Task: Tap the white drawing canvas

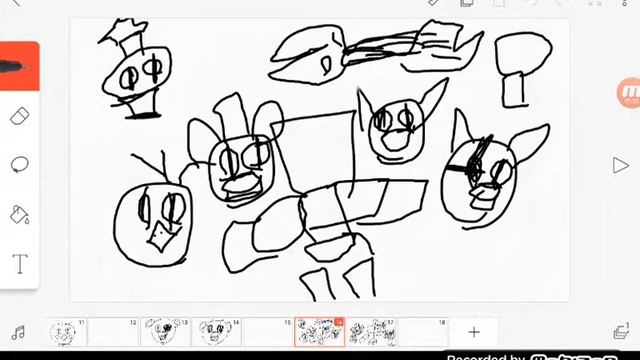Action: coord(320,160)
